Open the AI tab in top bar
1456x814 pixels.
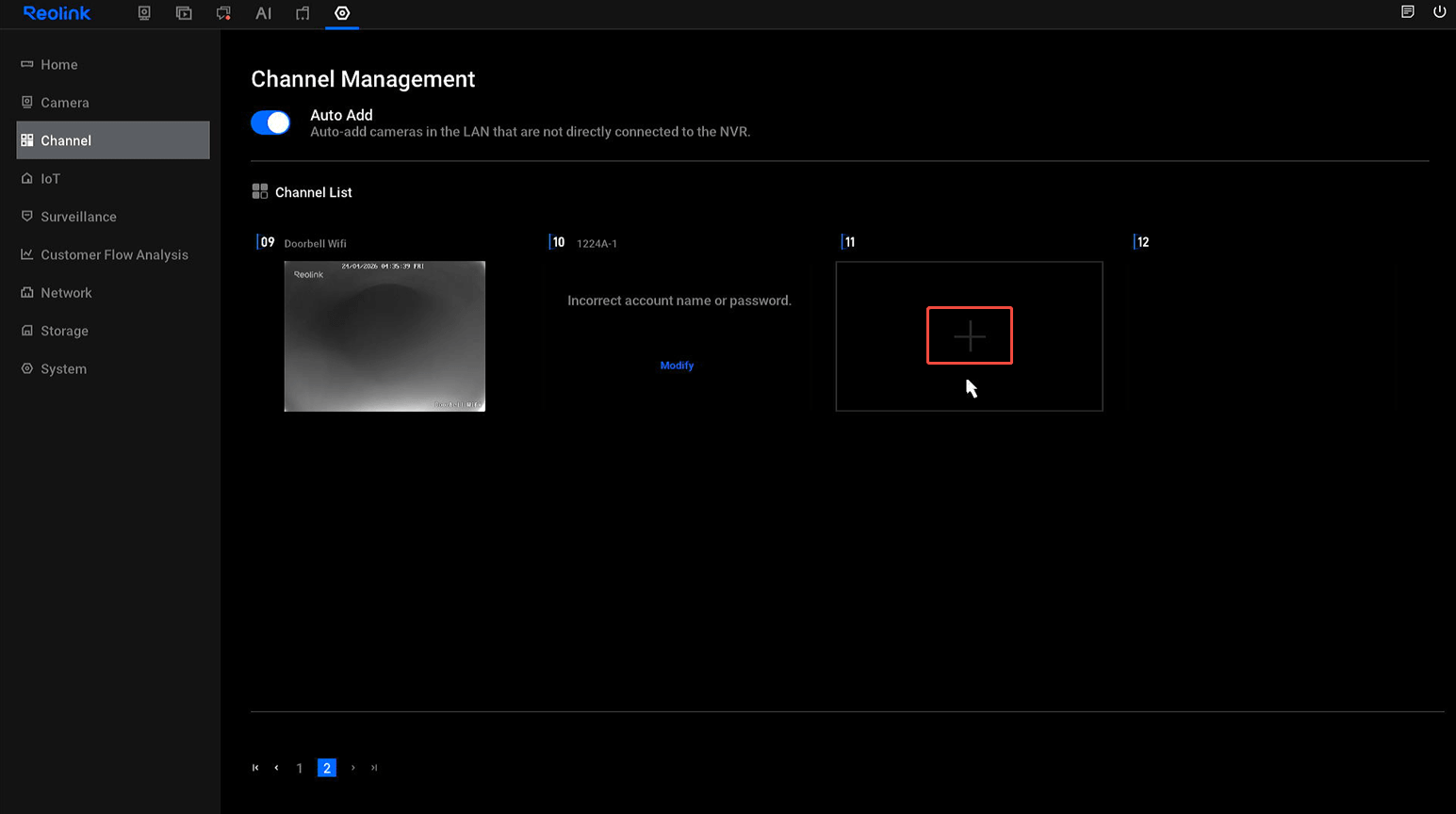(x=263, y=13)
